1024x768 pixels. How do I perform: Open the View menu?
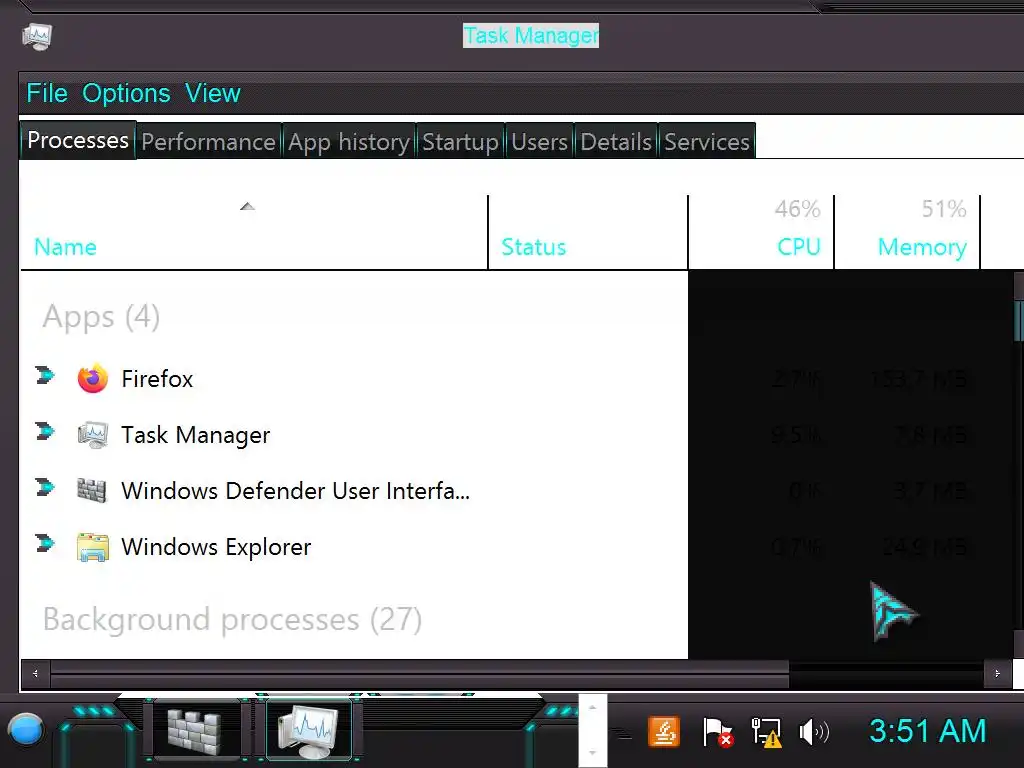tap(213, 93)
